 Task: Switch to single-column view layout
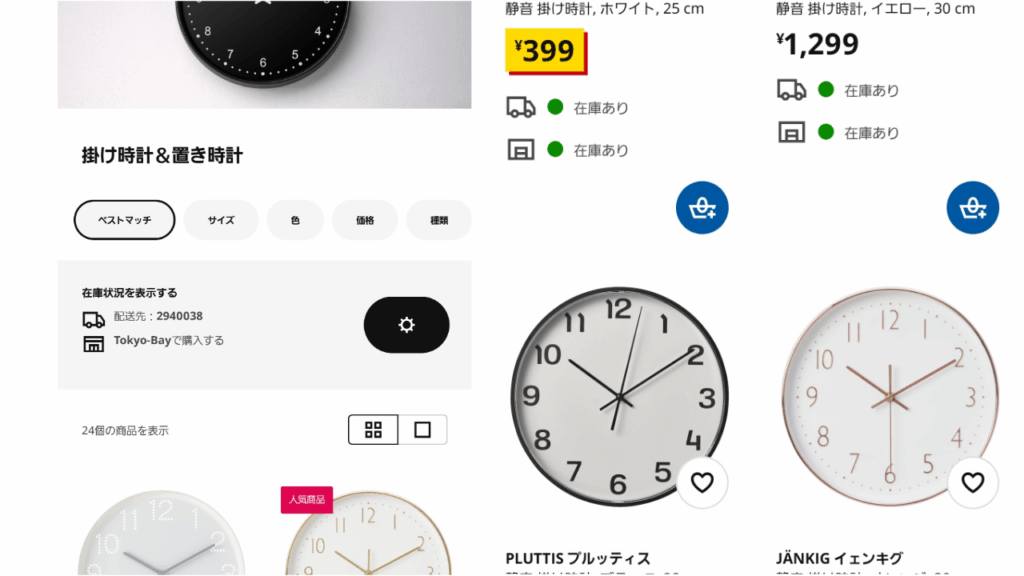[x=423, y=430]
